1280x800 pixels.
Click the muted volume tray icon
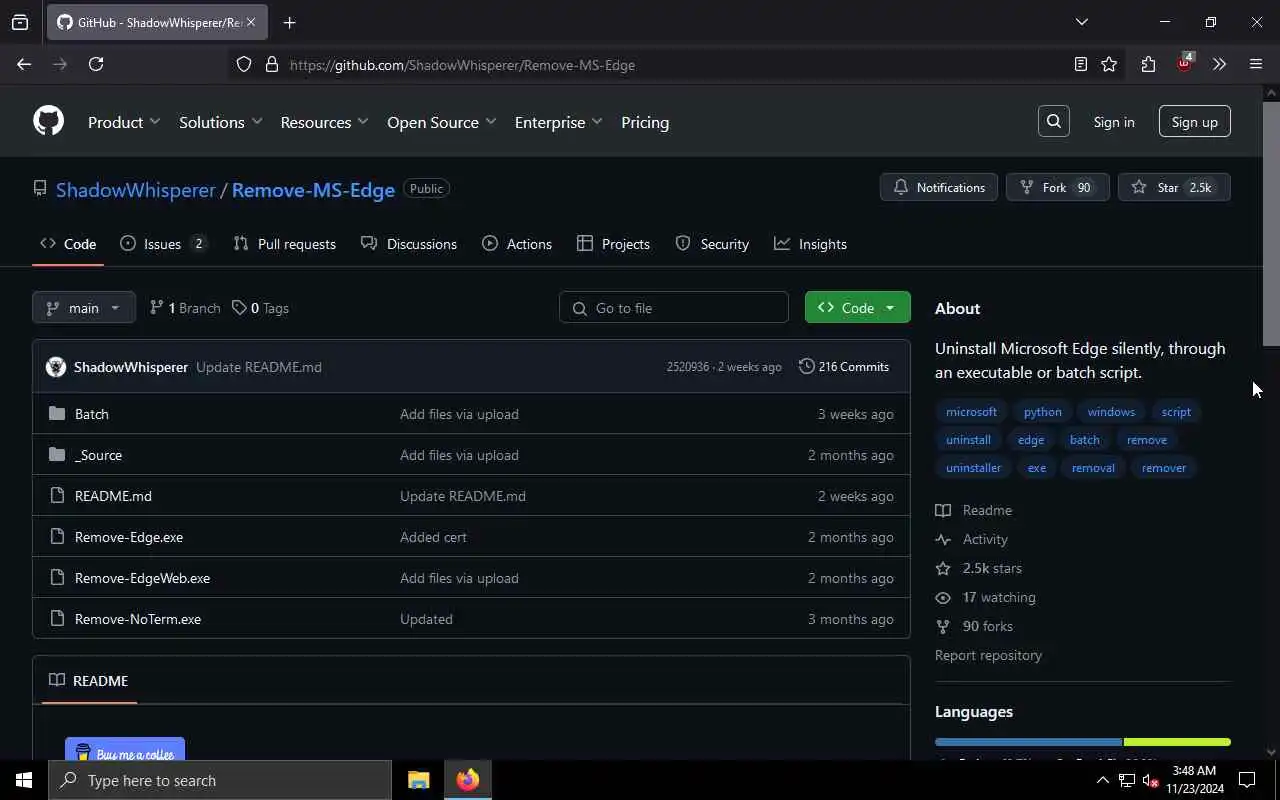click(x=1150, y=780)
